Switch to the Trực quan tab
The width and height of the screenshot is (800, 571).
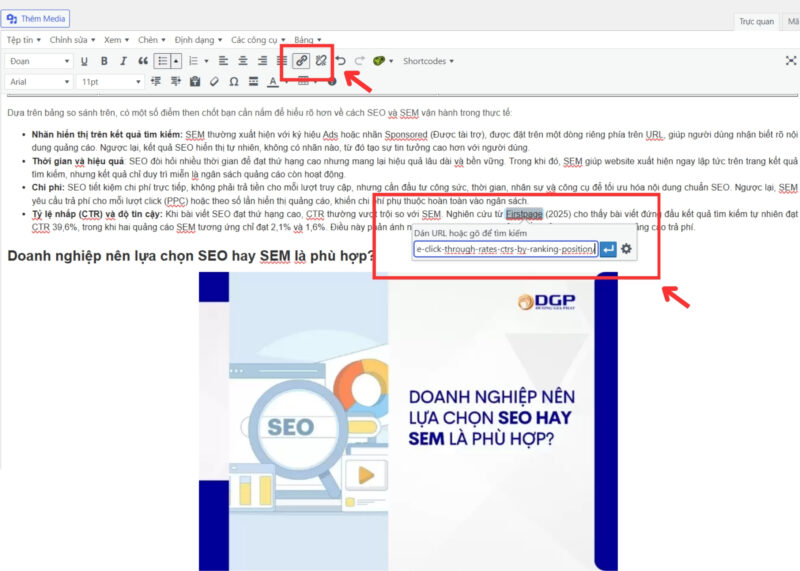[756, 21]
